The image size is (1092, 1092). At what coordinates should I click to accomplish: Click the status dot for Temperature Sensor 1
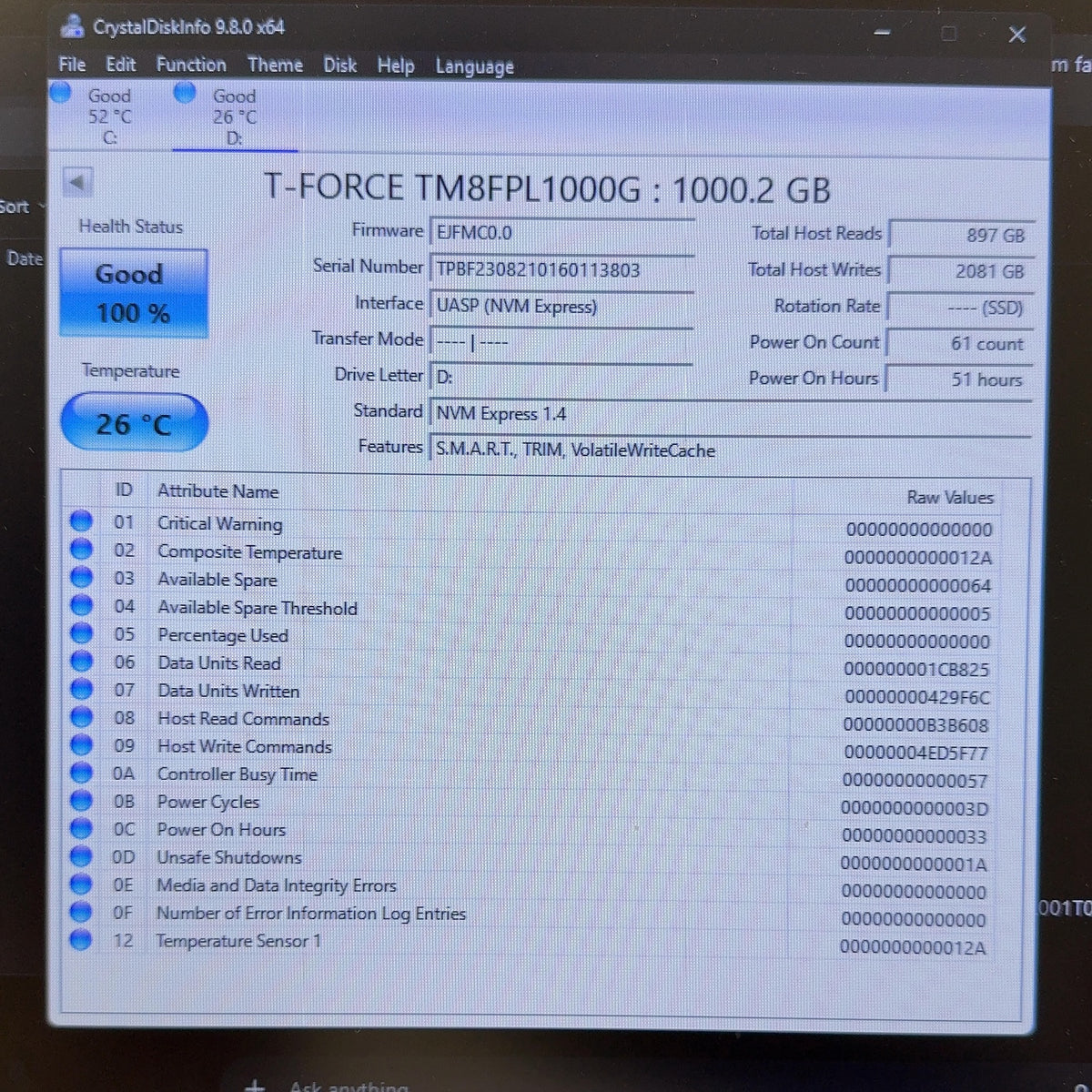82,940
